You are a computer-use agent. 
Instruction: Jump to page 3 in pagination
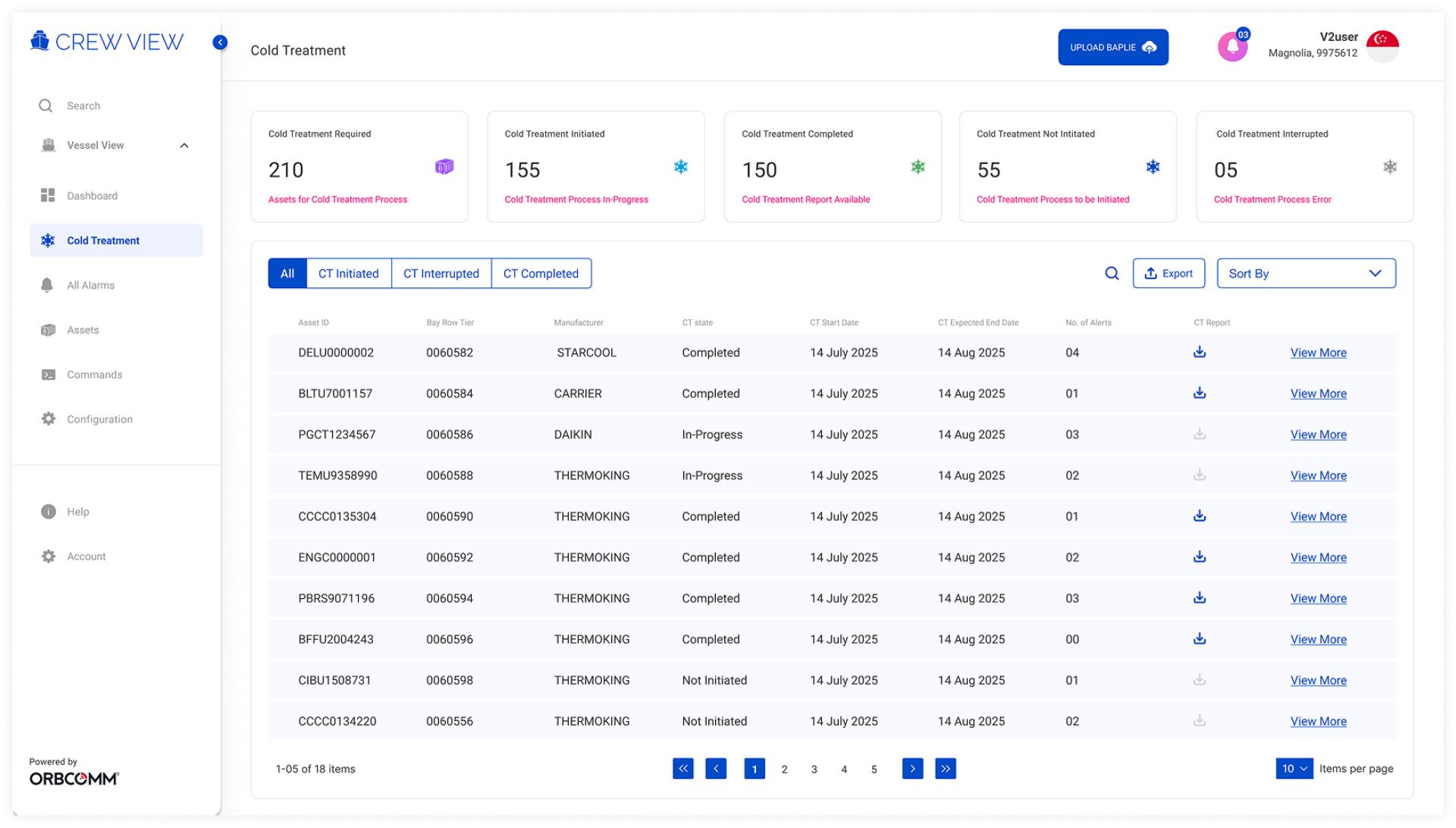[x=814, y=769]
